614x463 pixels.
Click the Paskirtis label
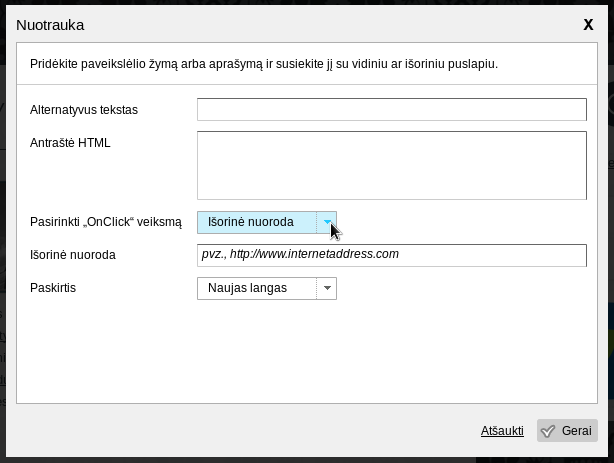53,288
